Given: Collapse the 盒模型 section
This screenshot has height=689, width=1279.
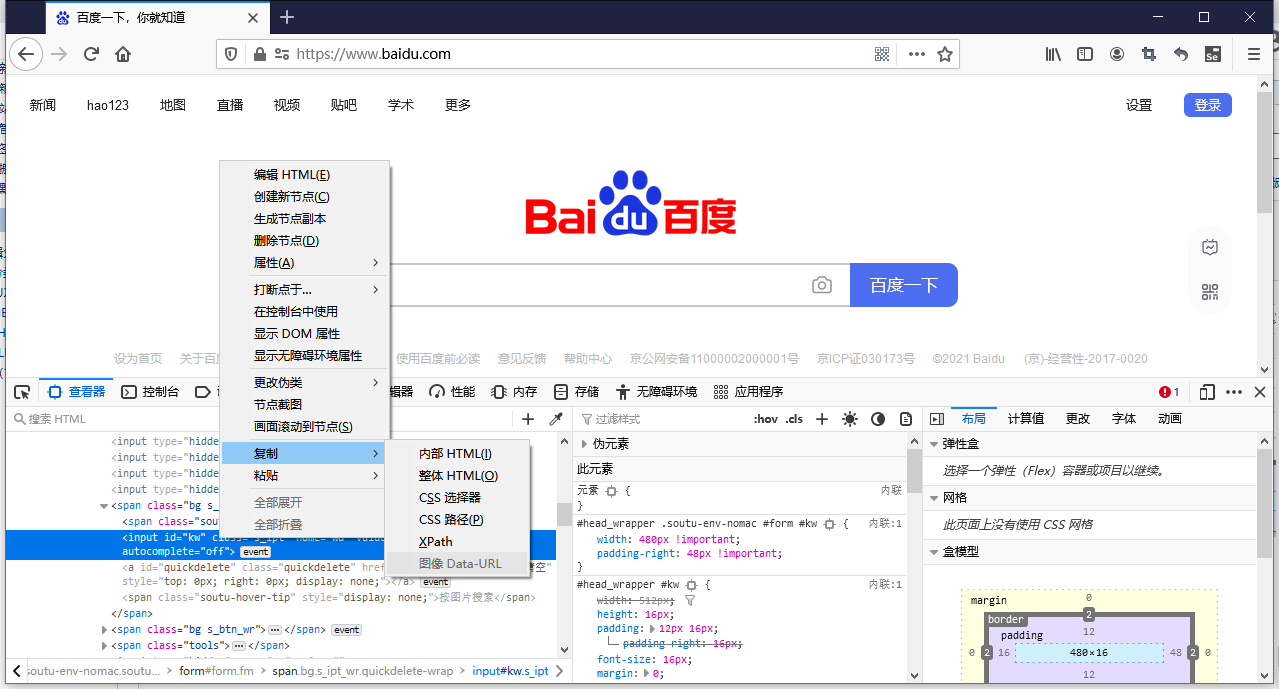Looking at the screenshot, I should pyautogui.click(x=934, y=552).
